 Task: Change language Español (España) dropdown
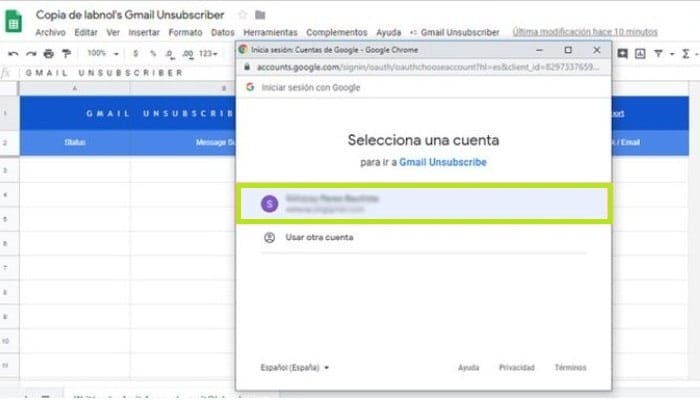(x=295, y=367)
